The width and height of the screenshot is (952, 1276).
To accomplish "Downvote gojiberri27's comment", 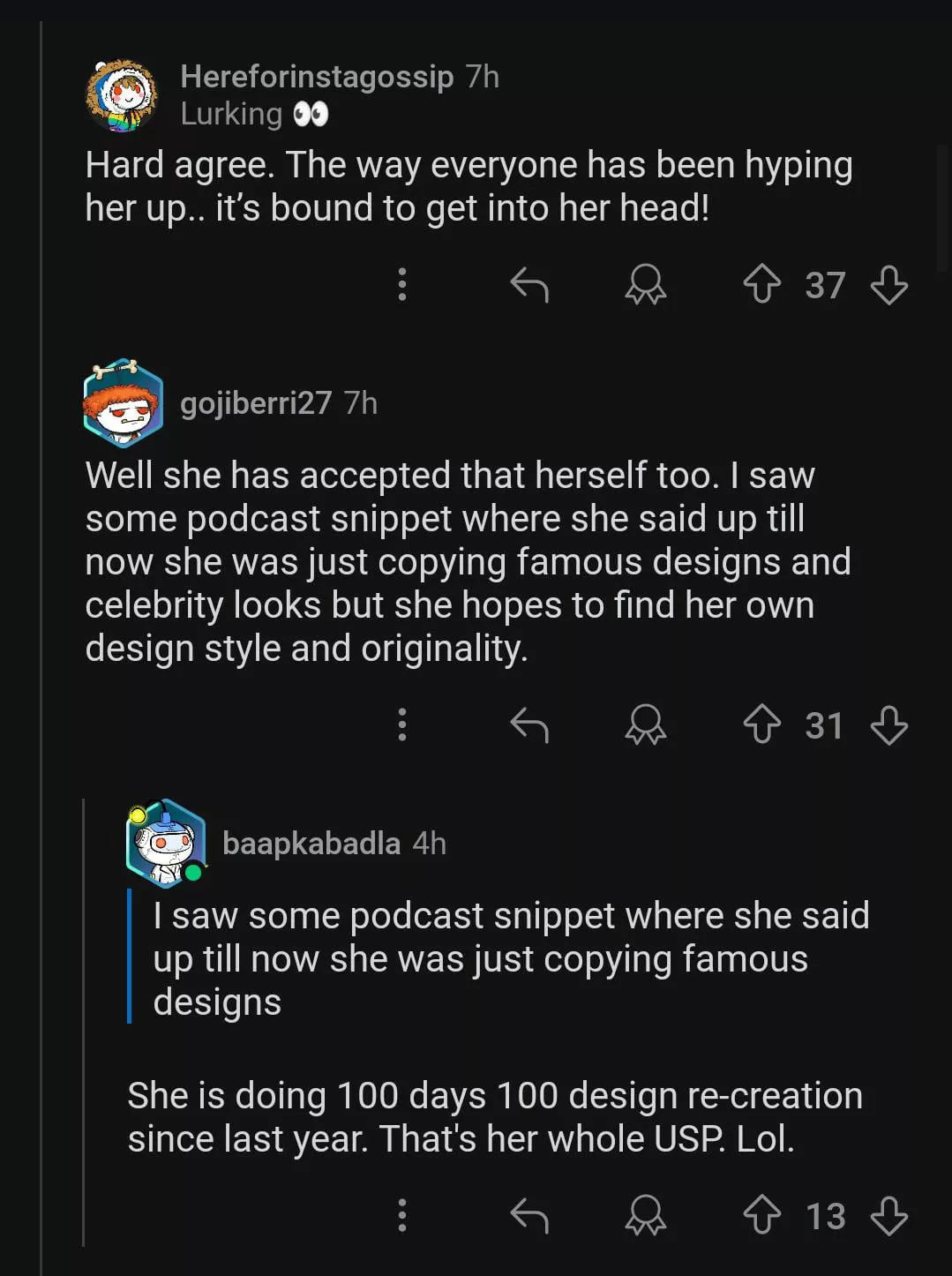I will pyautogui.click(x=888, y=725).
